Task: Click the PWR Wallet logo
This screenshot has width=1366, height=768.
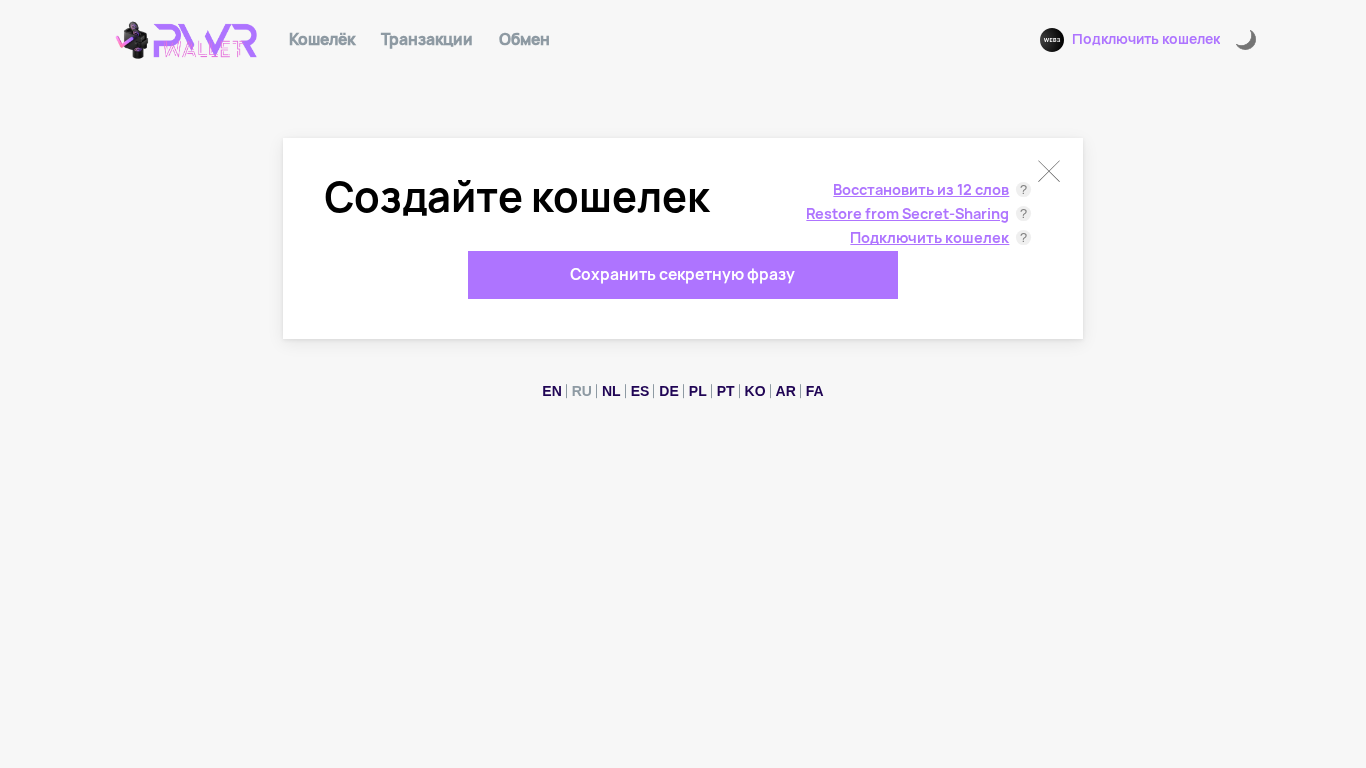Action: pos(187,40)
